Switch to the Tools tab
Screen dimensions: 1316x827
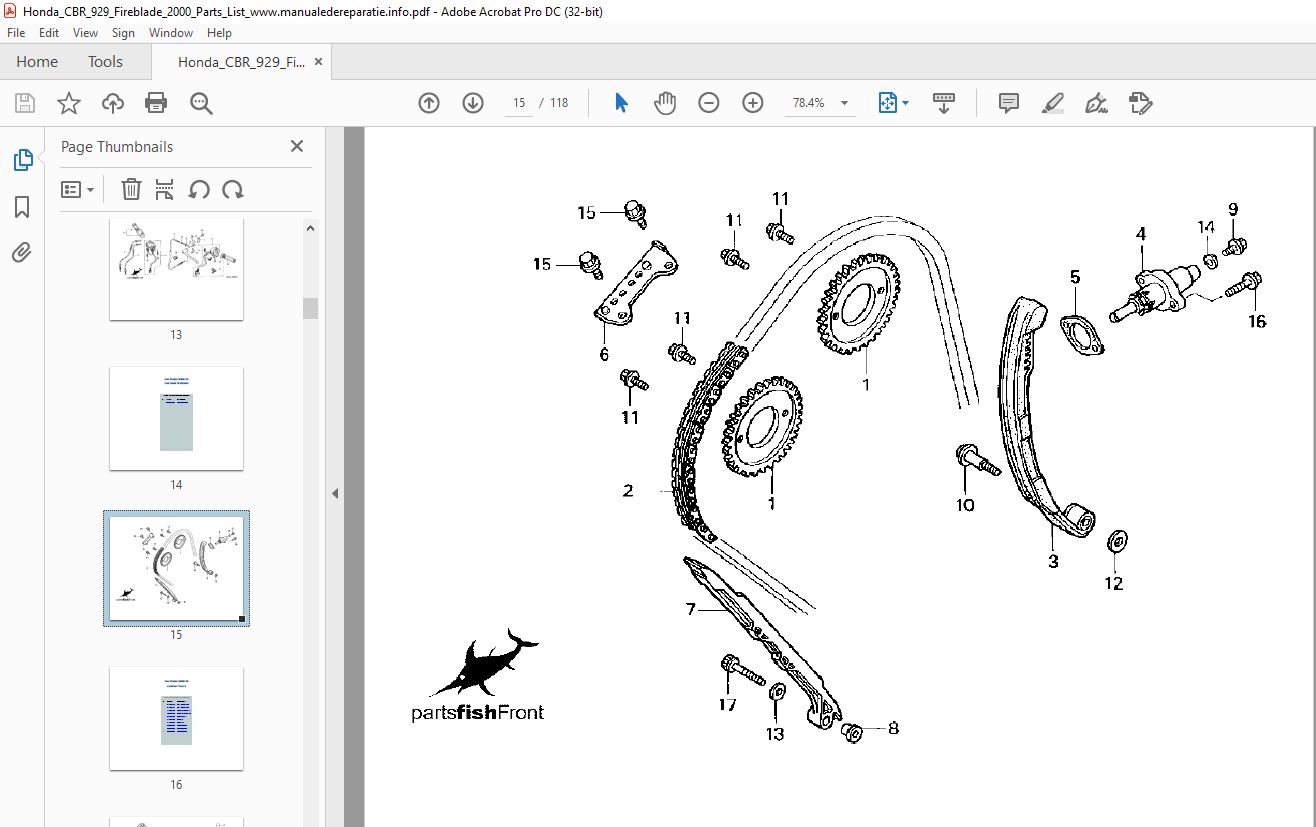pos(105,62)
